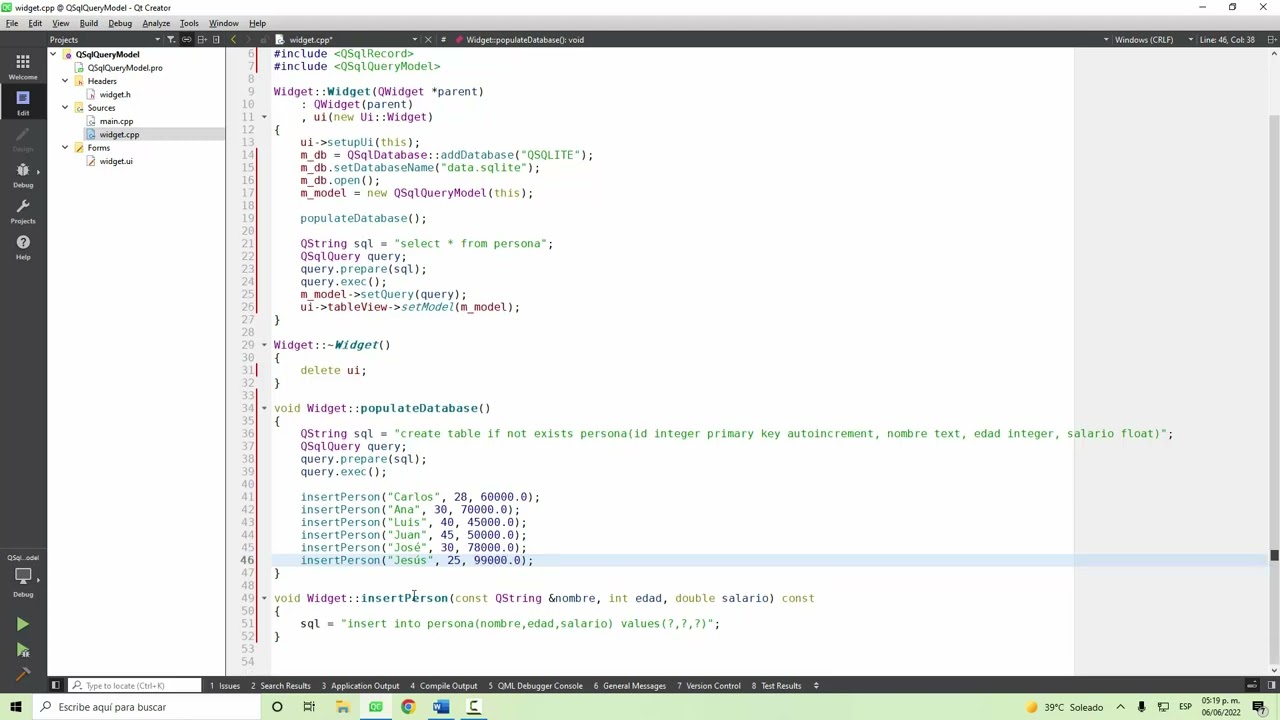Open Microsoft Word from the taskbar
Image resolution: width=1280 pixels, height=720 pixels.
441,707
